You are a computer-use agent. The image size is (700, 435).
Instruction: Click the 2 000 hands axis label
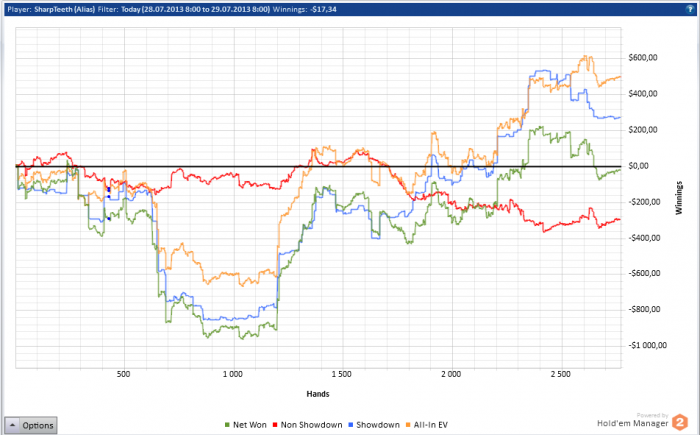tap(451, 374)
